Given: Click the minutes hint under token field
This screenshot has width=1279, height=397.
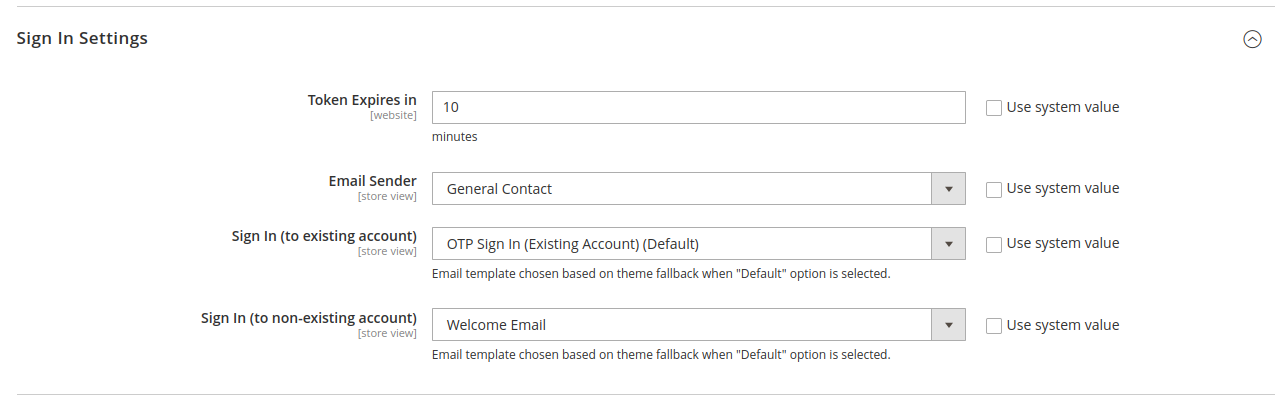Looking at the screenshot, I should [x=455, y=137].
